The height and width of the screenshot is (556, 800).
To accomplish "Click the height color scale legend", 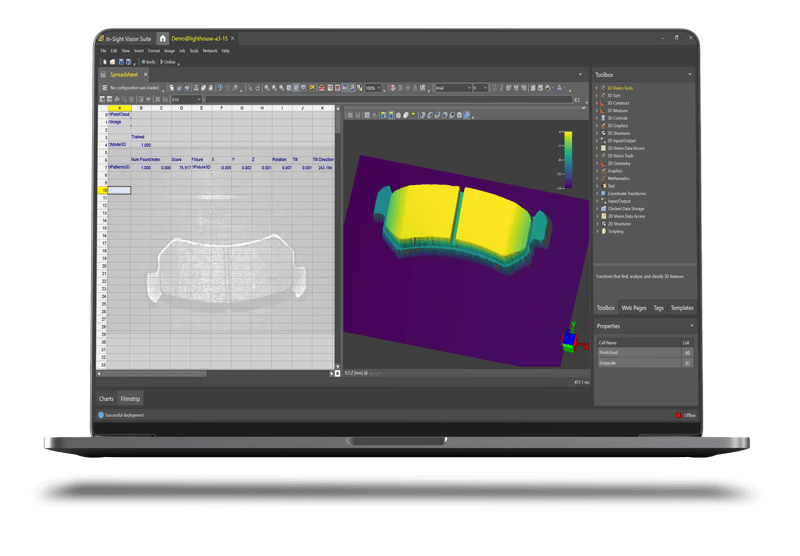I will tap(568, 160).
